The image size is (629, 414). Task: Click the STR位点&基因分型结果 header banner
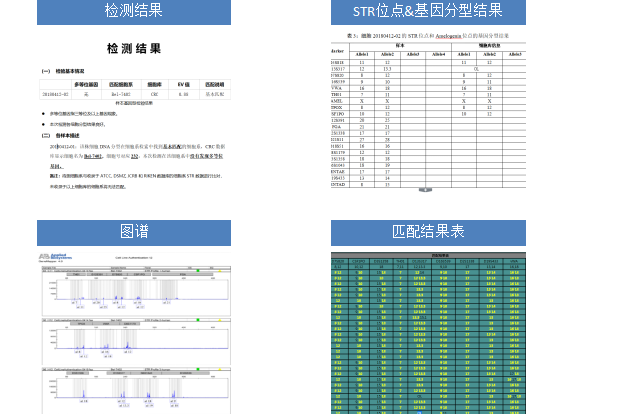(x=427, y=11)
